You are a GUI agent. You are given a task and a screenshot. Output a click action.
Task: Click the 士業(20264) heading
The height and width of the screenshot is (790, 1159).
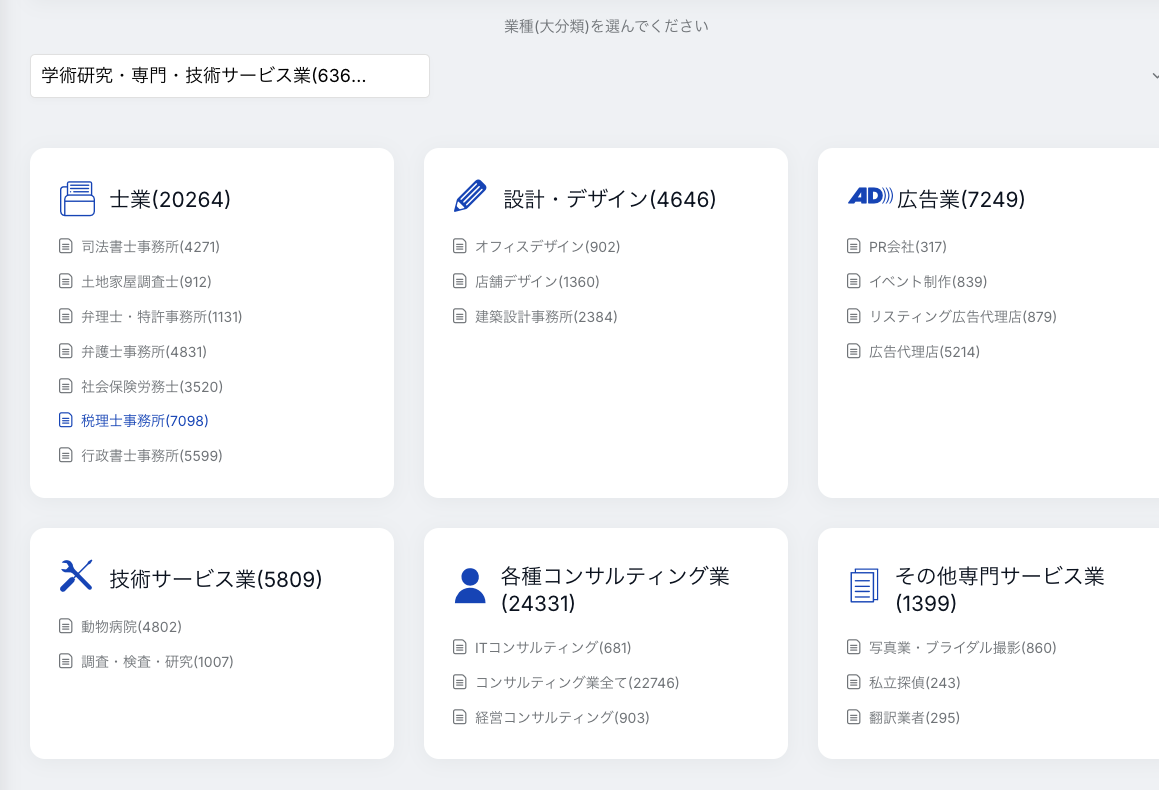pos(170,200)
